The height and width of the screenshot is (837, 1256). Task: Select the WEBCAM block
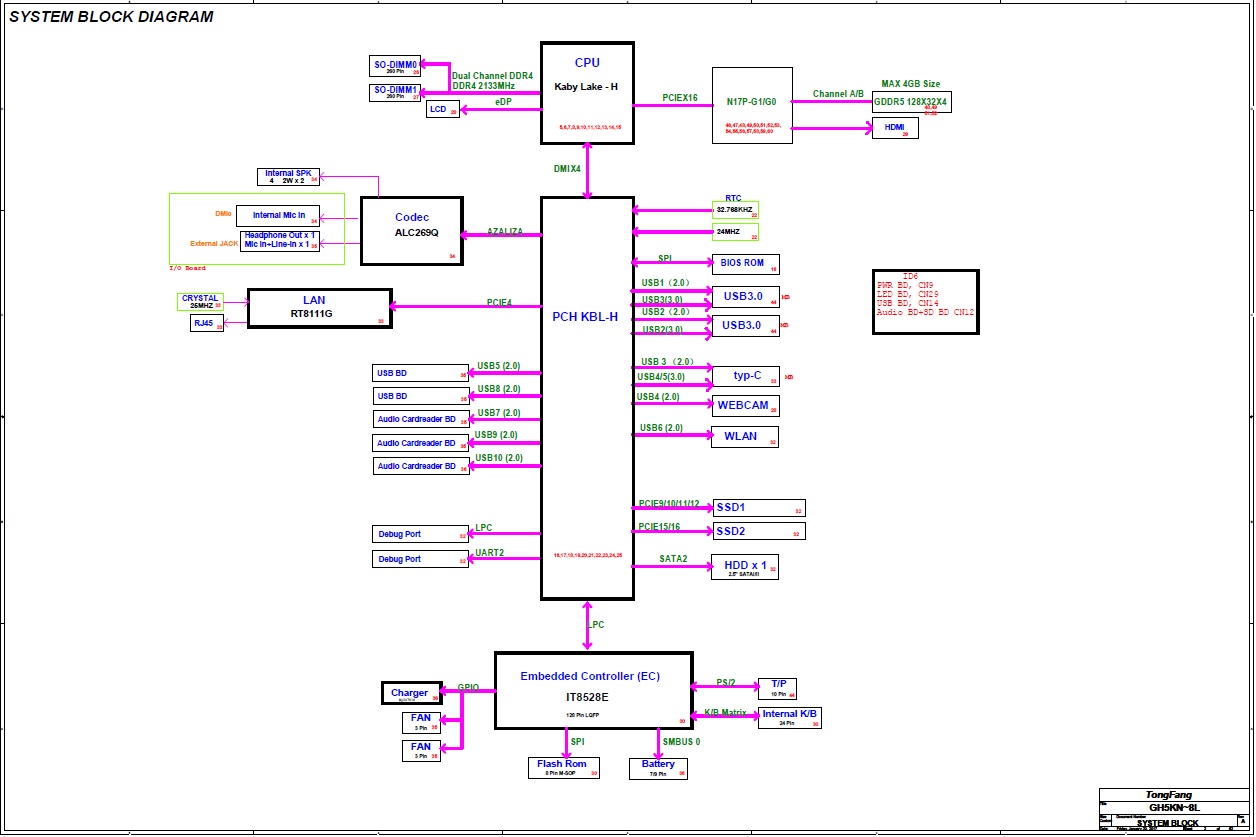745,405
